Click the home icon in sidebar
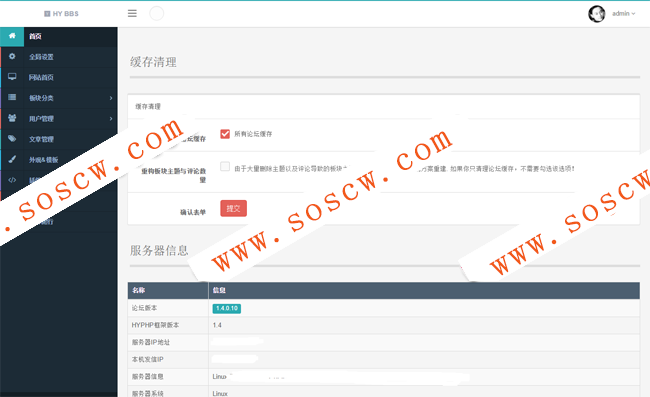 point(12,36)
